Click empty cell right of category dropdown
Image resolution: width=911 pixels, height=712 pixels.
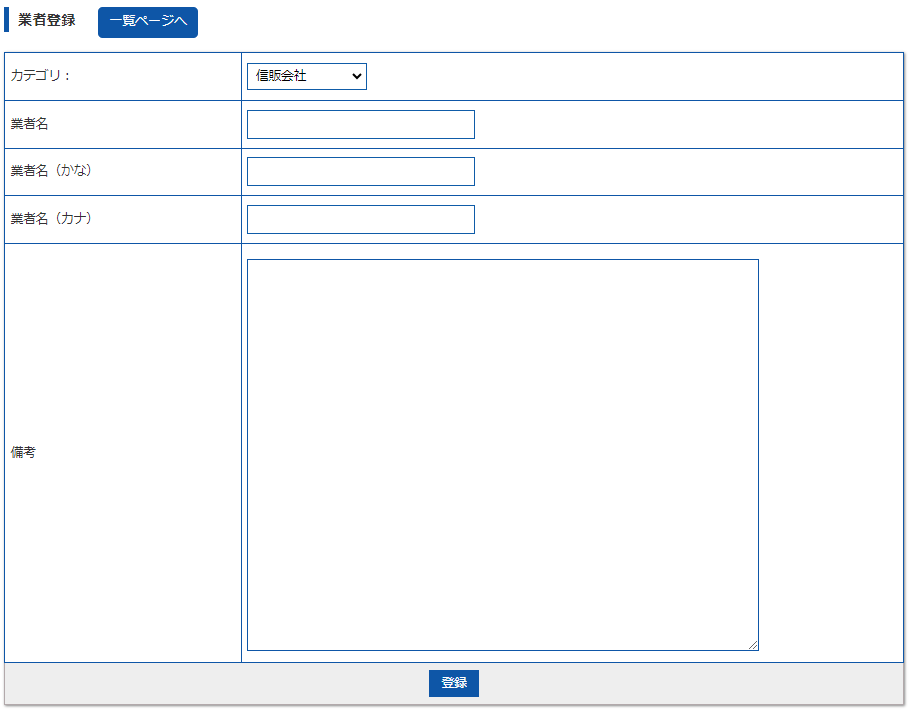[630, 76]
